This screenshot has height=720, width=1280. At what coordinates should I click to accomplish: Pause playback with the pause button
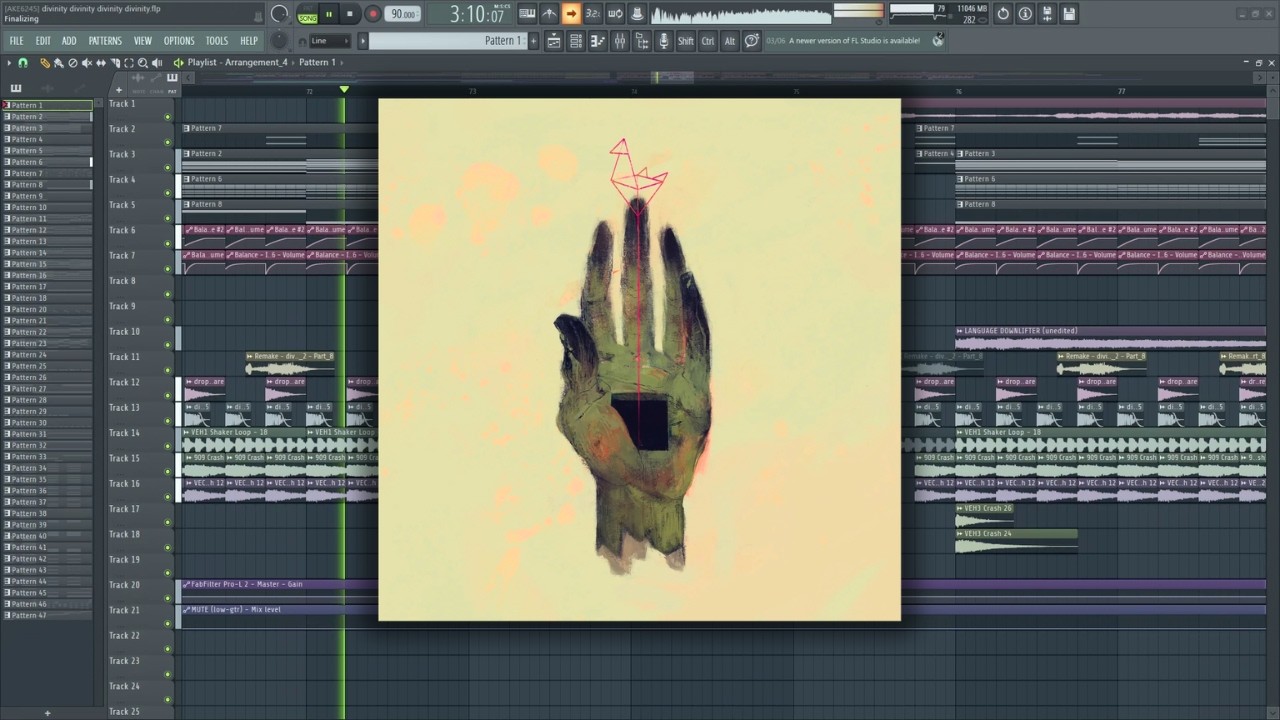coord(328,14)
